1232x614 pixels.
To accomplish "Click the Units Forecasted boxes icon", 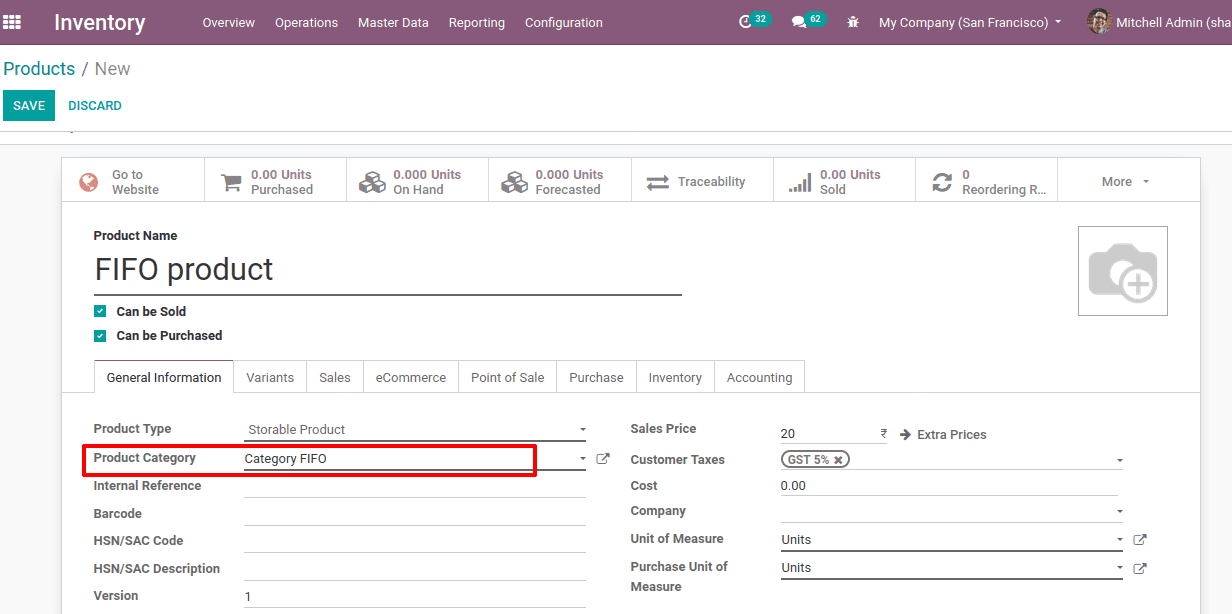I will click(x=515, y=182).
